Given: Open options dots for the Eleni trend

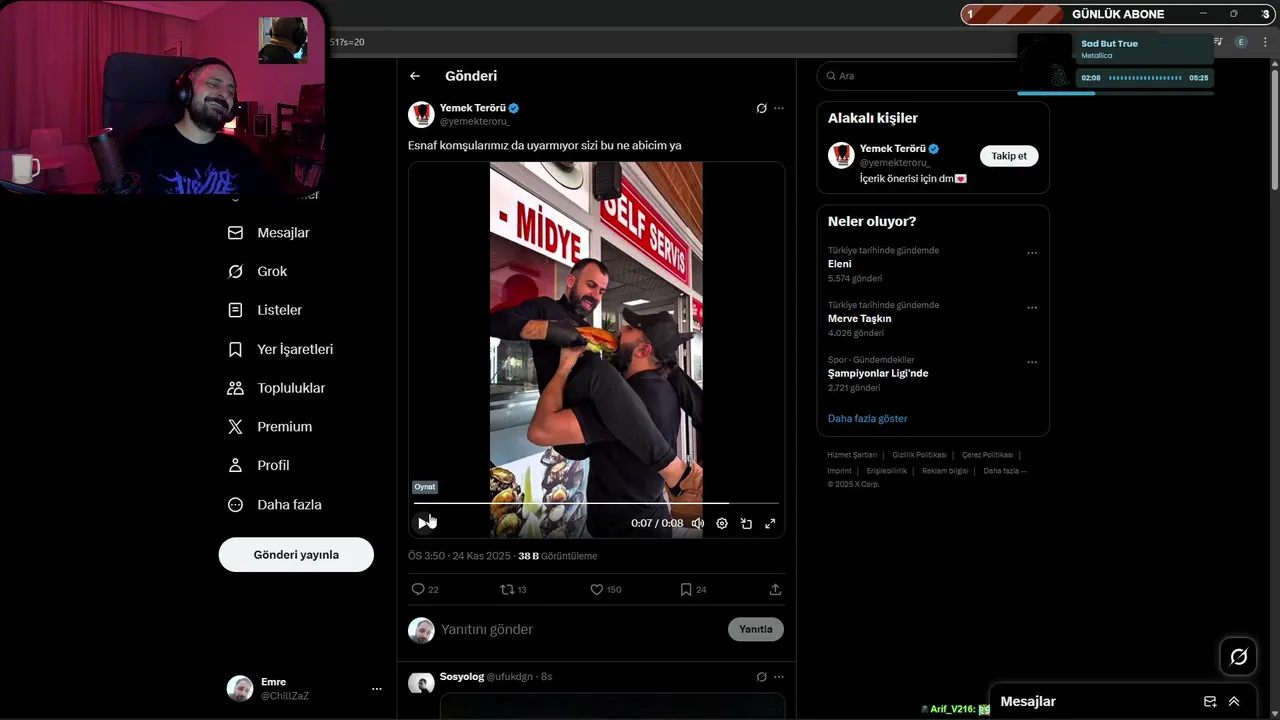Looking at the screenshot, I should point(1032,253).
